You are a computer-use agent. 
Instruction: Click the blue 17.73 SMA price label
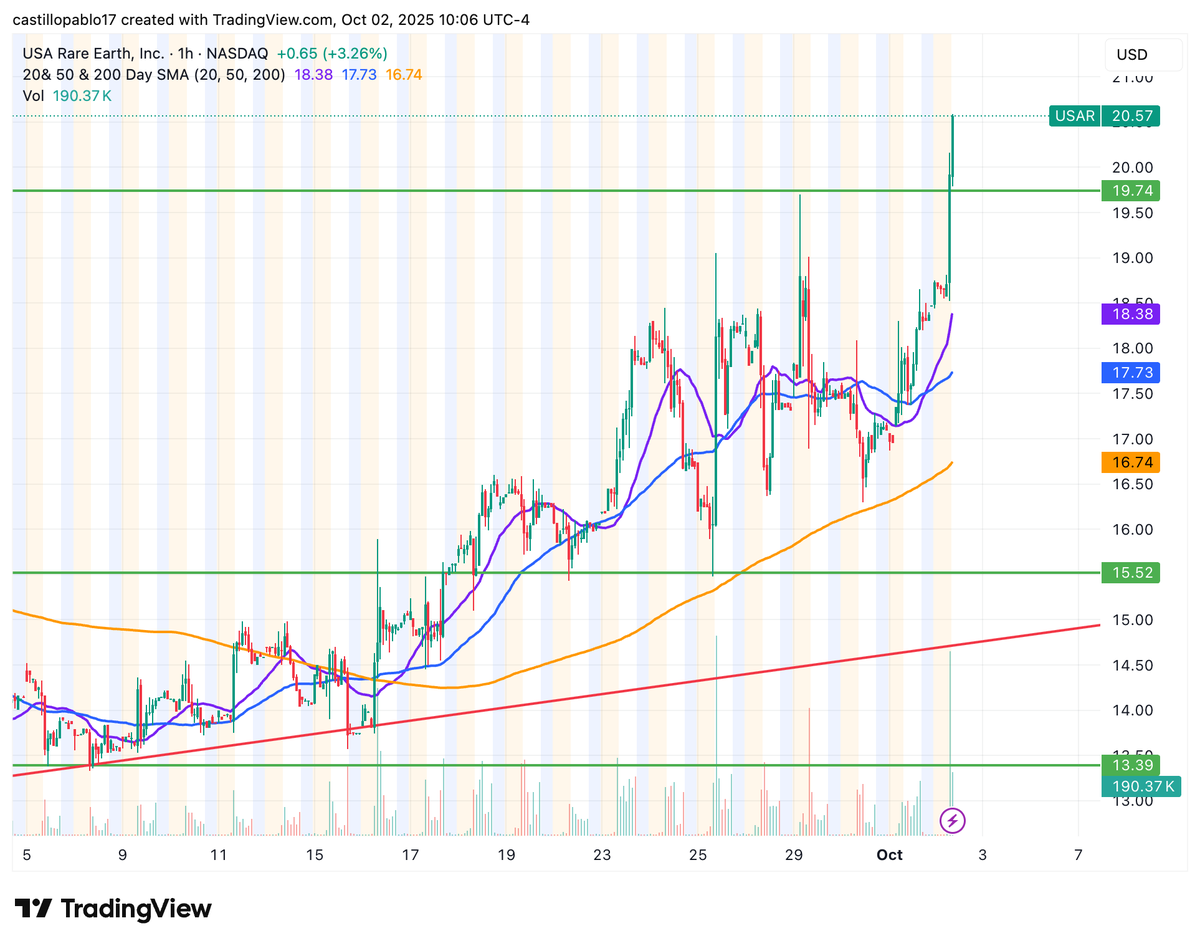(1131, 372)
